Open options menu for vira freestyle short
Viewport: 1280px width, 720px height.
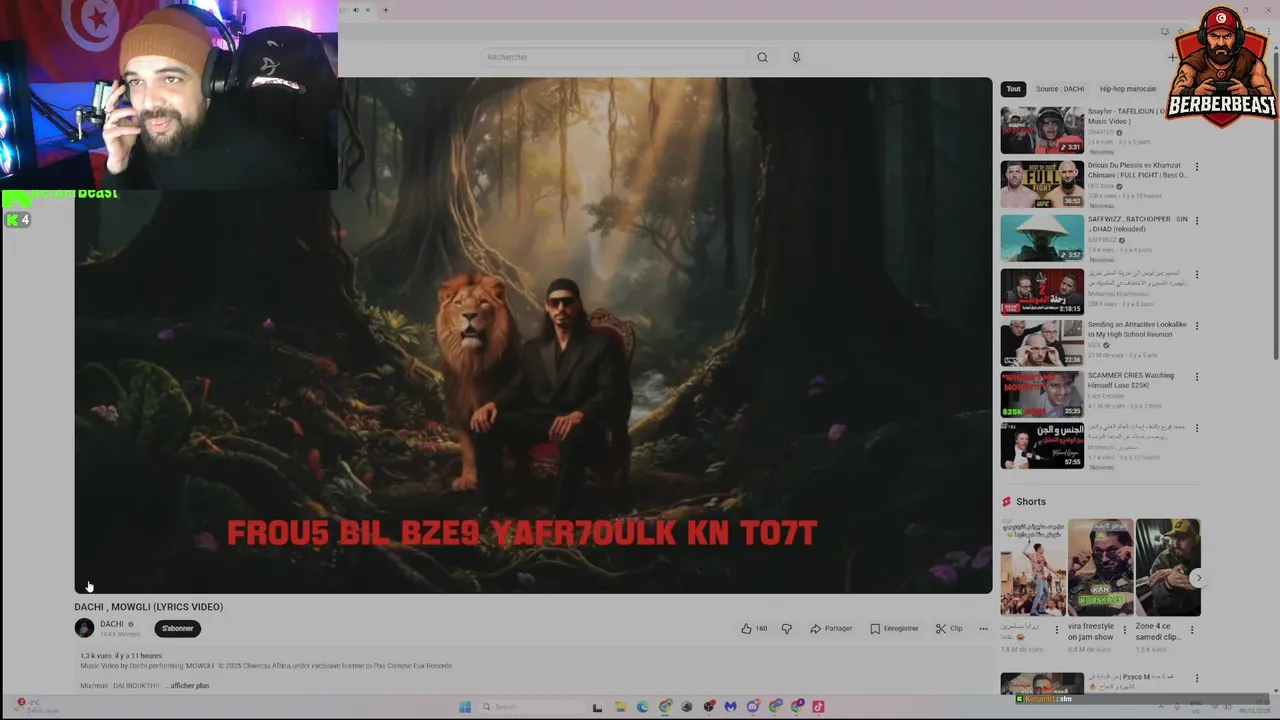pos(1124,631)
